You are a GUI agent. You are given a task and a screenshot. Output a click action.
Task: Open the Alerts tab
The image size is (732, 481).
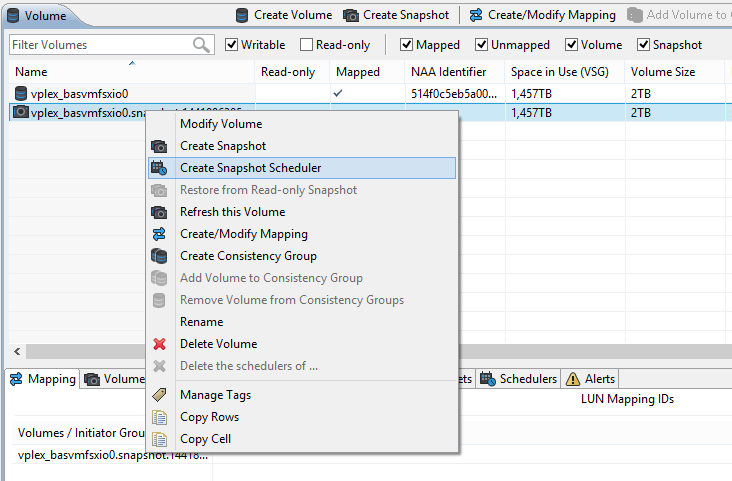[x=590, y=379]
